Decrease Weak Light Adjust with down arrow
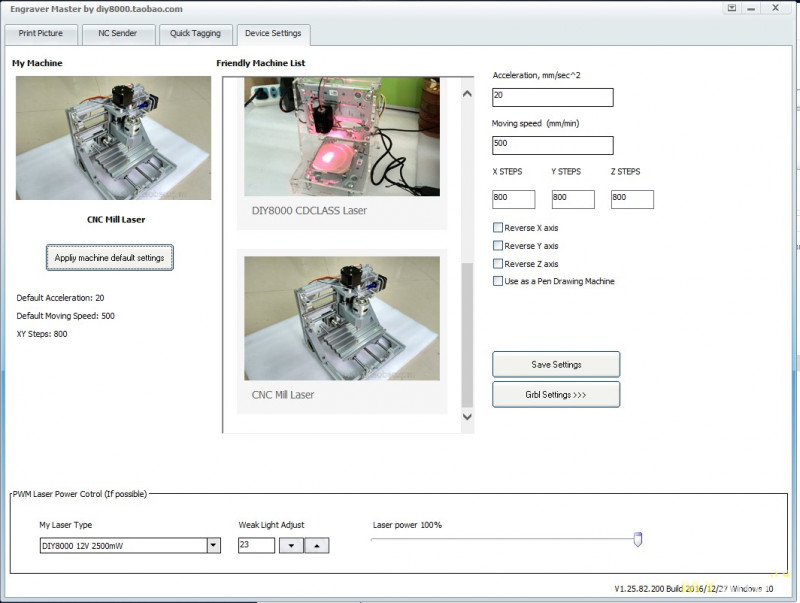Screen dimensions: 800x603 click(x=291, y=545)
